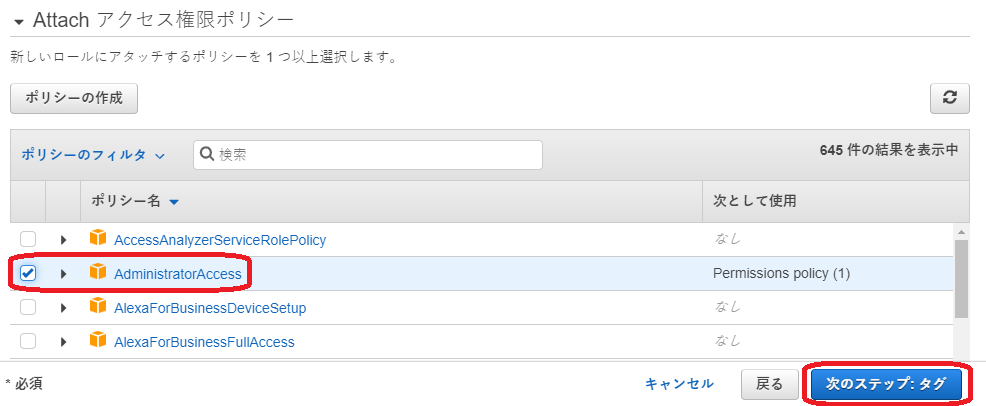Collapse the Attach アクセス権限ポリシー section
Image resolution: width=986 pixels, height=406 pixels.
(x=19, y=22)
